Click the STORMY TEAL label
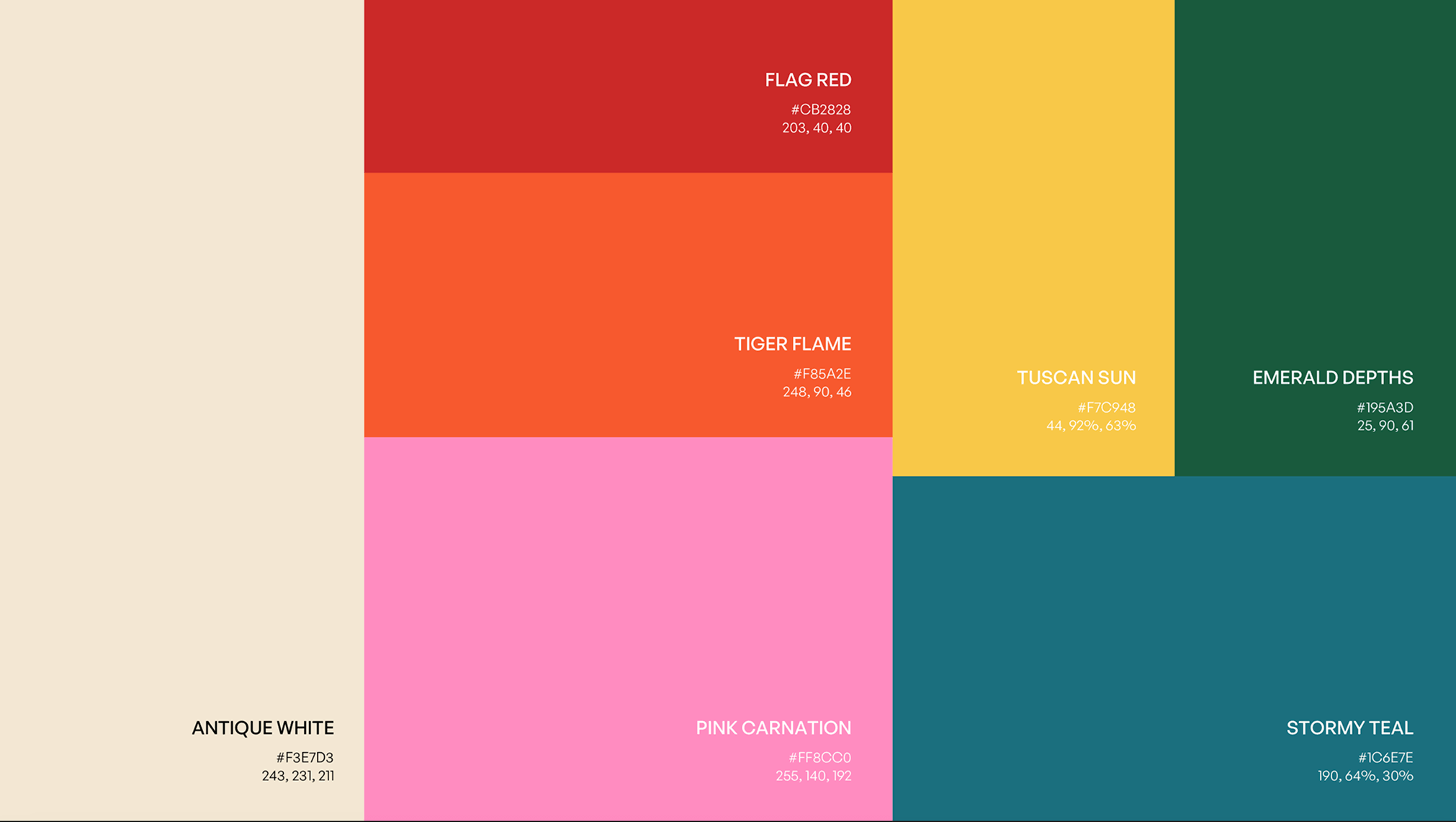This screenshot has width=1456, height=822. [x=1349, y=728]
